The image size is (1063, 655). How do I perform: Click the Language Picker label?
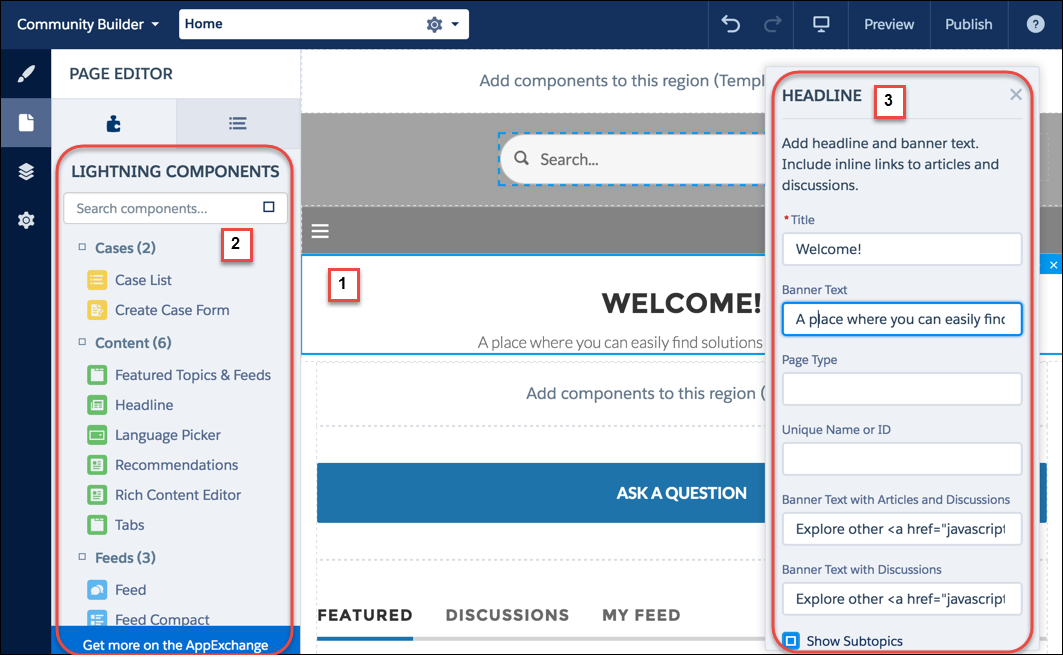coord(167,435)
